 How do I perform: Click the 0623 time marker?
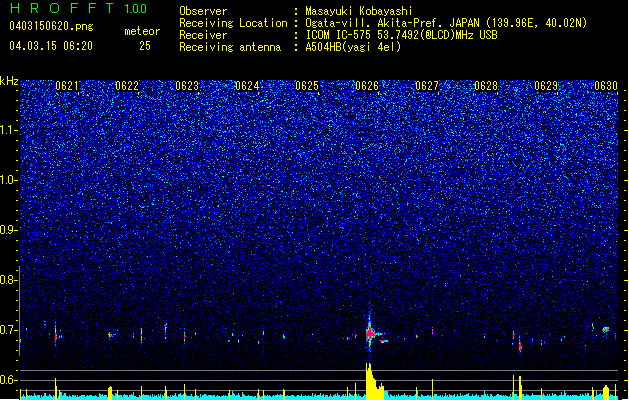coord(187,86)
